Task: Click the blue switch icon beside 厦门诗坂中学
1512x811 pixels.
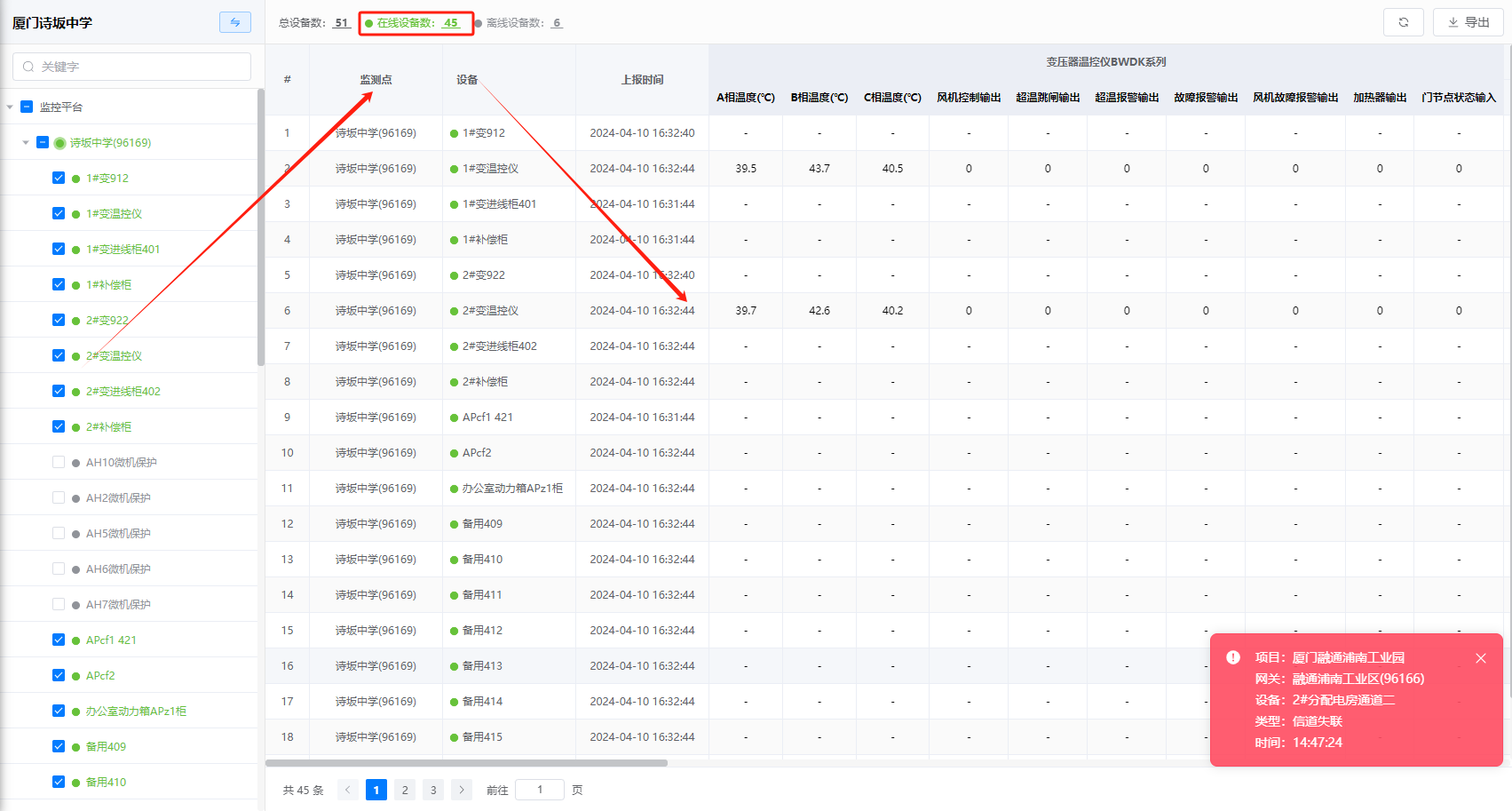Action: [235, 22]
